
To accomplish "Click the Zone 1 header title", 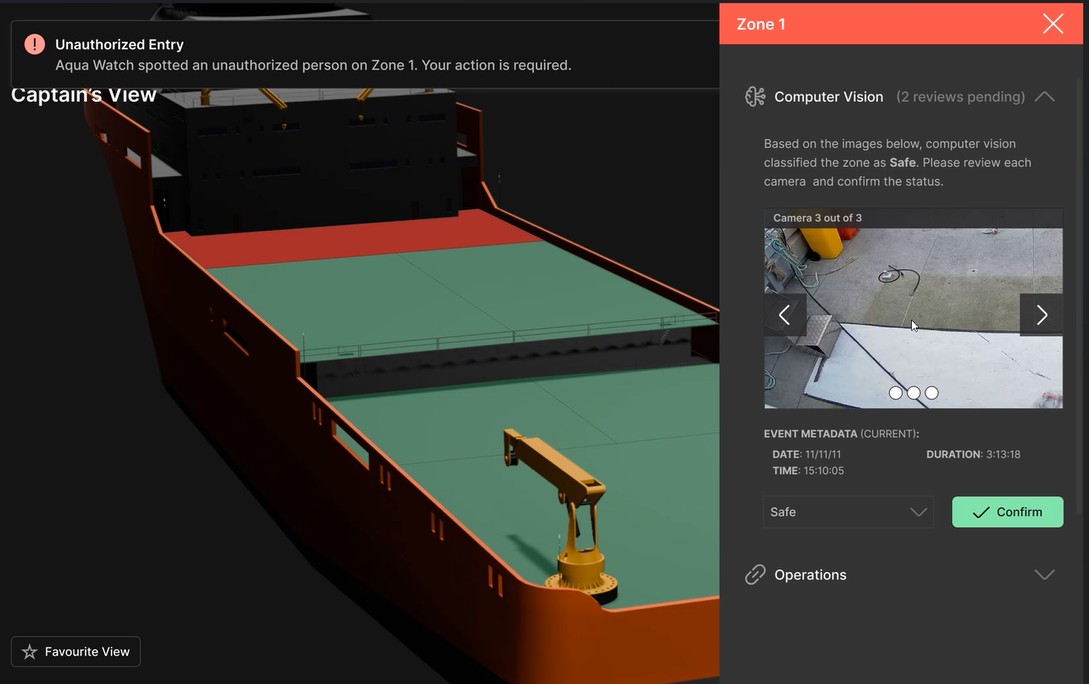I will coord(761,24).
